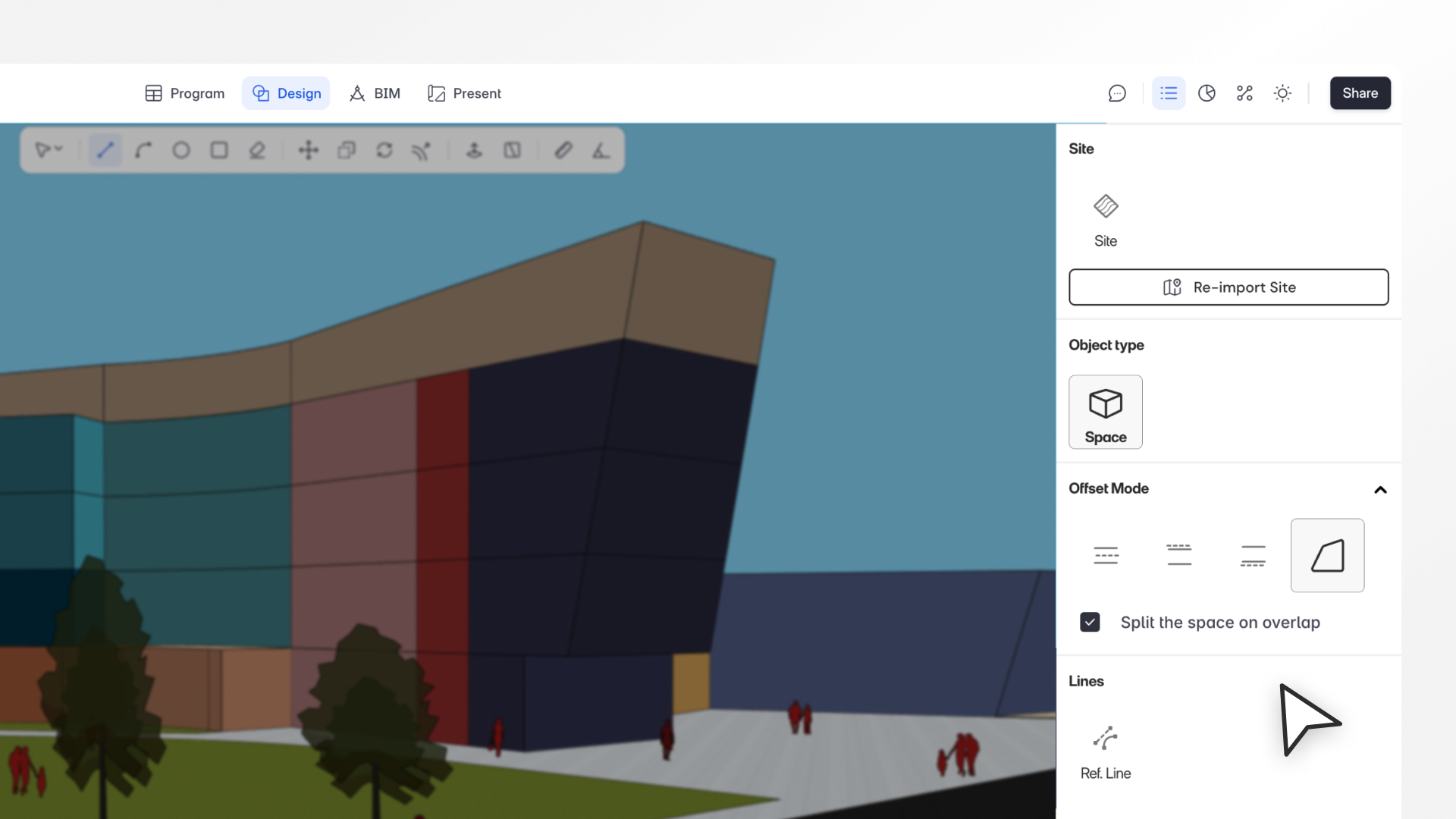Enable the freeform shape offset mode
The height and width of the screenshot is (819, 1456).
[1327, 556]
